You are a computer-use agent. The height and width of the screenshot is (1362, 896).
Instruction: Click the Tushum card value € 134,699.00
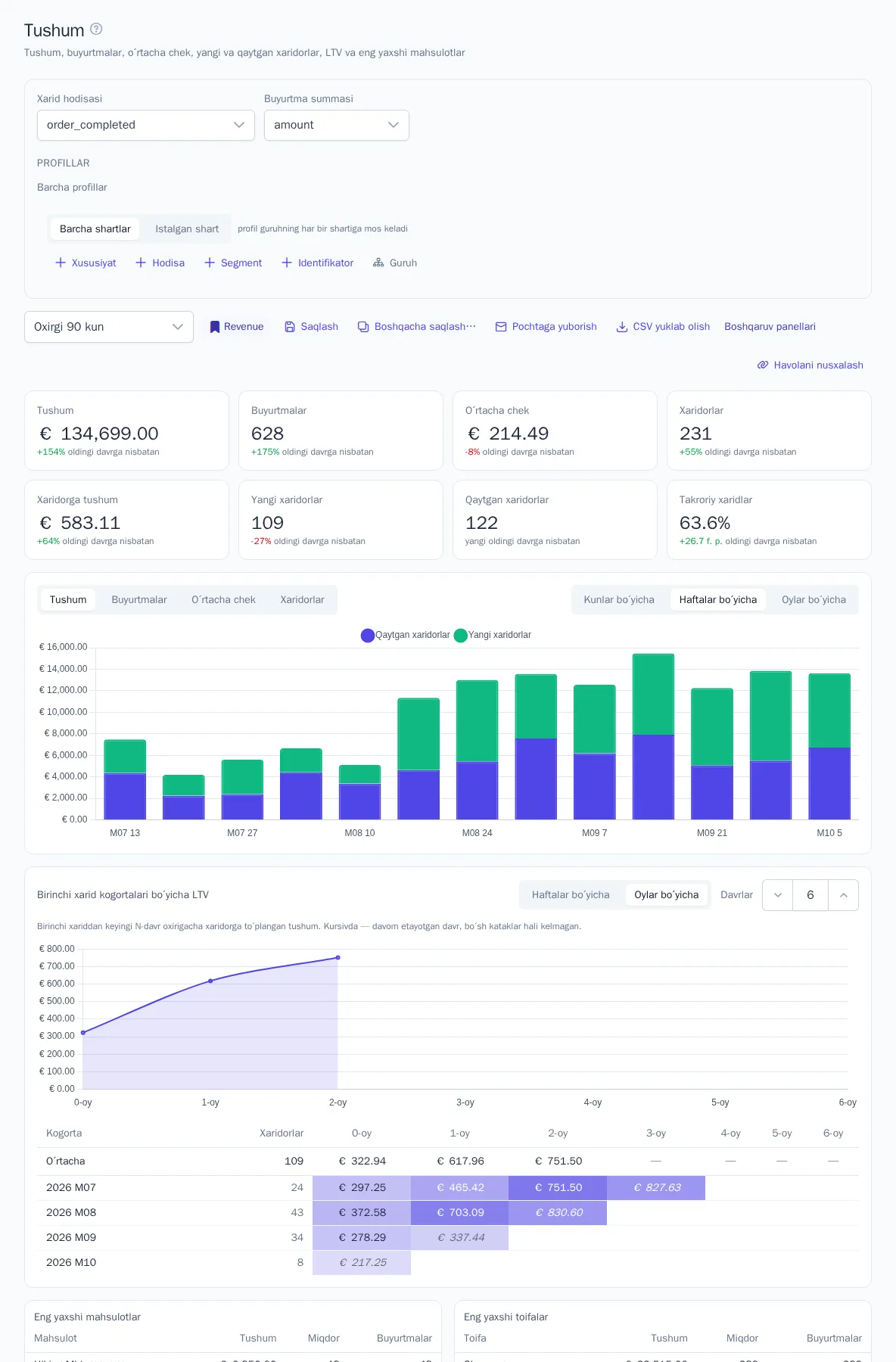tap(99, 434)
